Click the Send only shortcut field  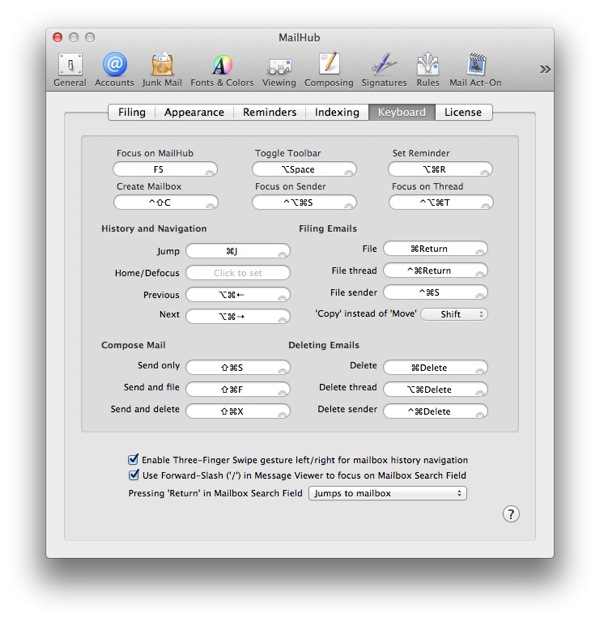tap(238, 367)
